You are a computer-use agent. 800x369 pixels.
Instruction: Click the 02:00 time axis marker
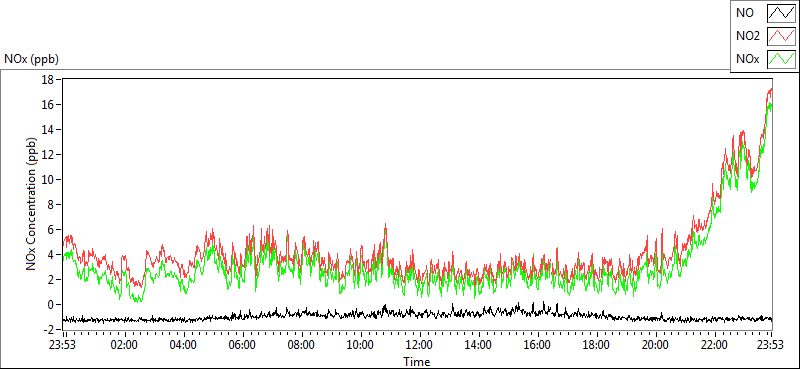[124, 345]
